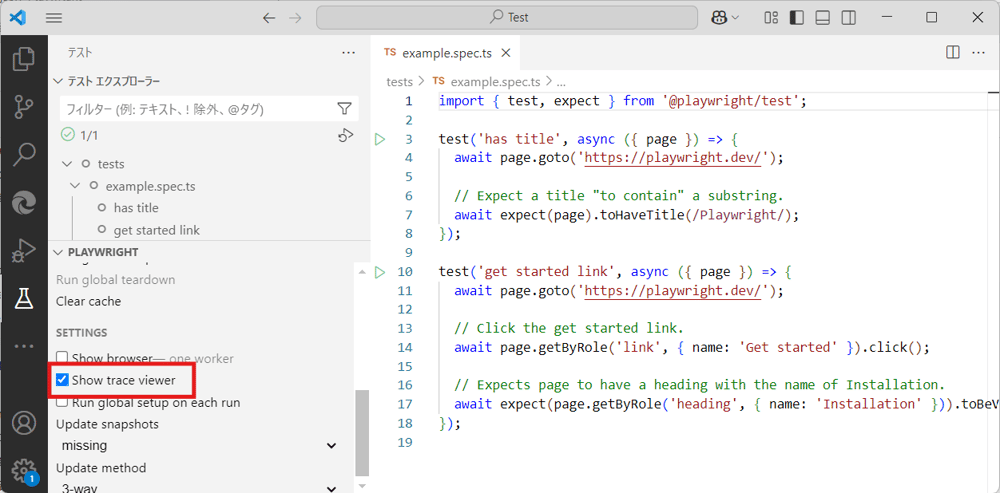Open the Source Control view

coord(24,107)
